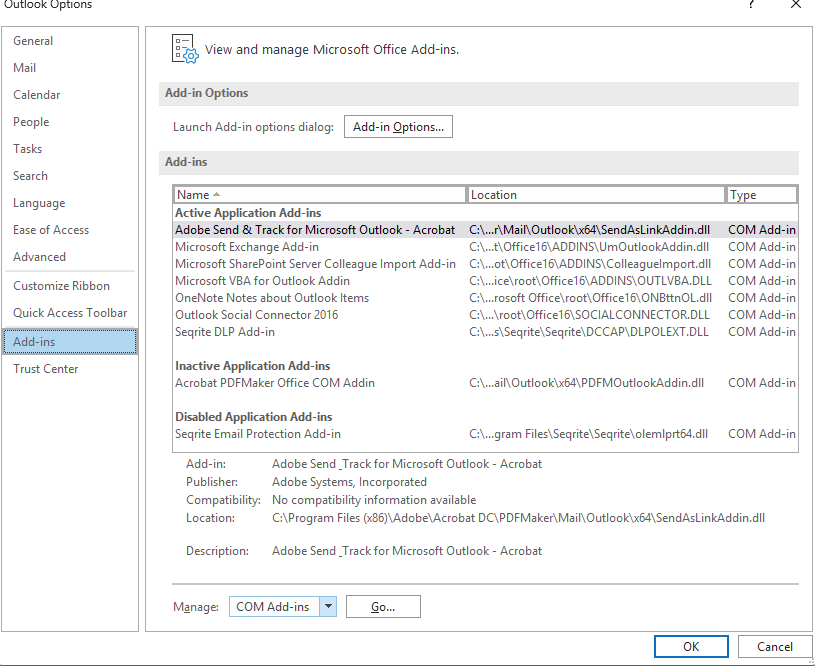Click the Add-ins gear icon in header
This screenshot has height=666, width=815.
coord(184,48)
